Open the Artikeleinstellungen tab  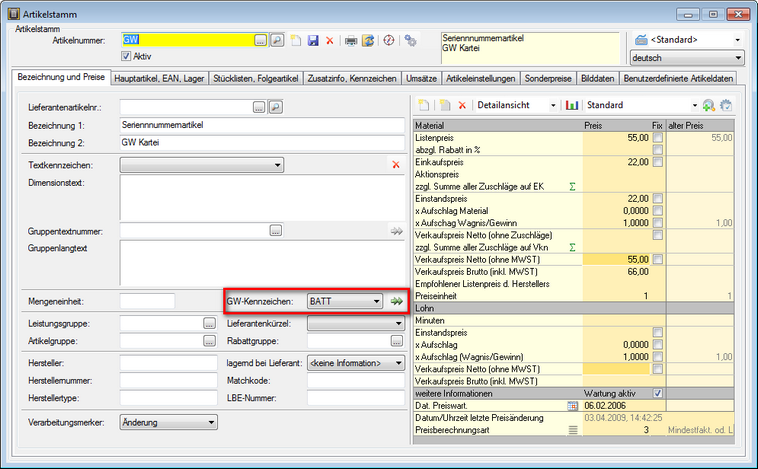(x=481, y=78)
